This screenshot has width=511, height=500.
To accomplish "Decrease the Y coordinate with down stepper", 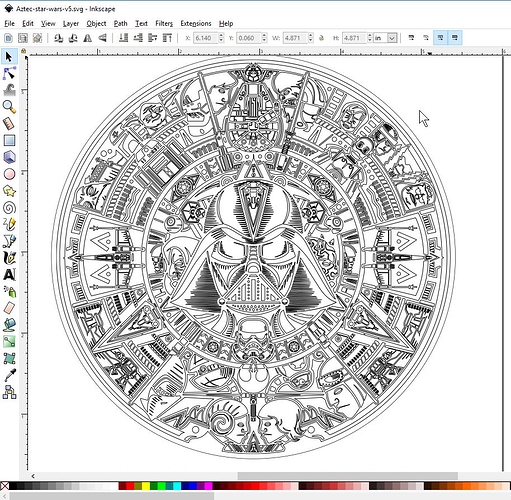I will 264,41.
